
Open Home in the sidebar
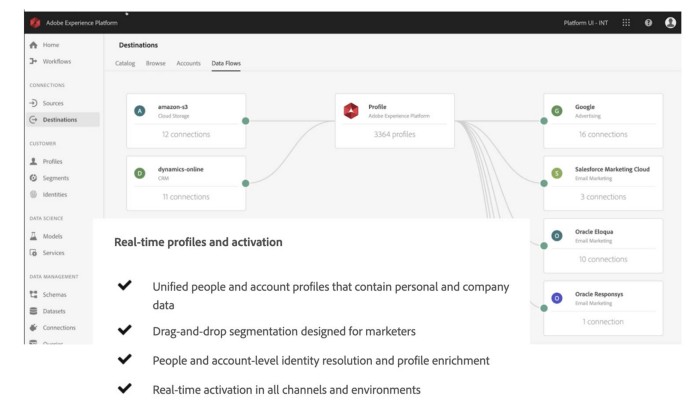(51, 45)
